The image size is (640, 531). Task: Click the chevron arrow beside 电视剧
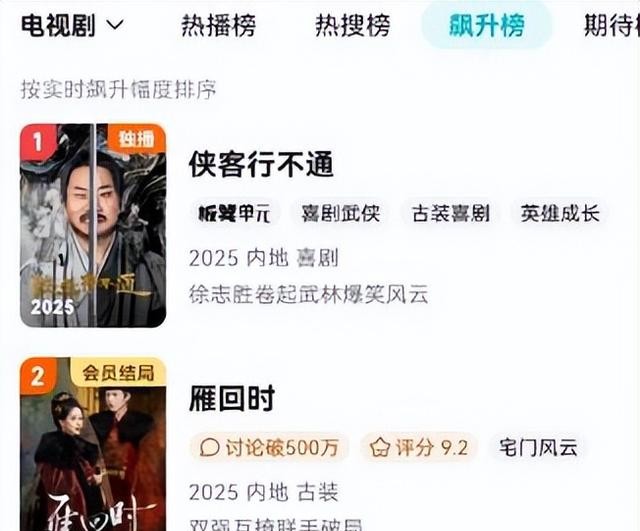tap(115, 25)
